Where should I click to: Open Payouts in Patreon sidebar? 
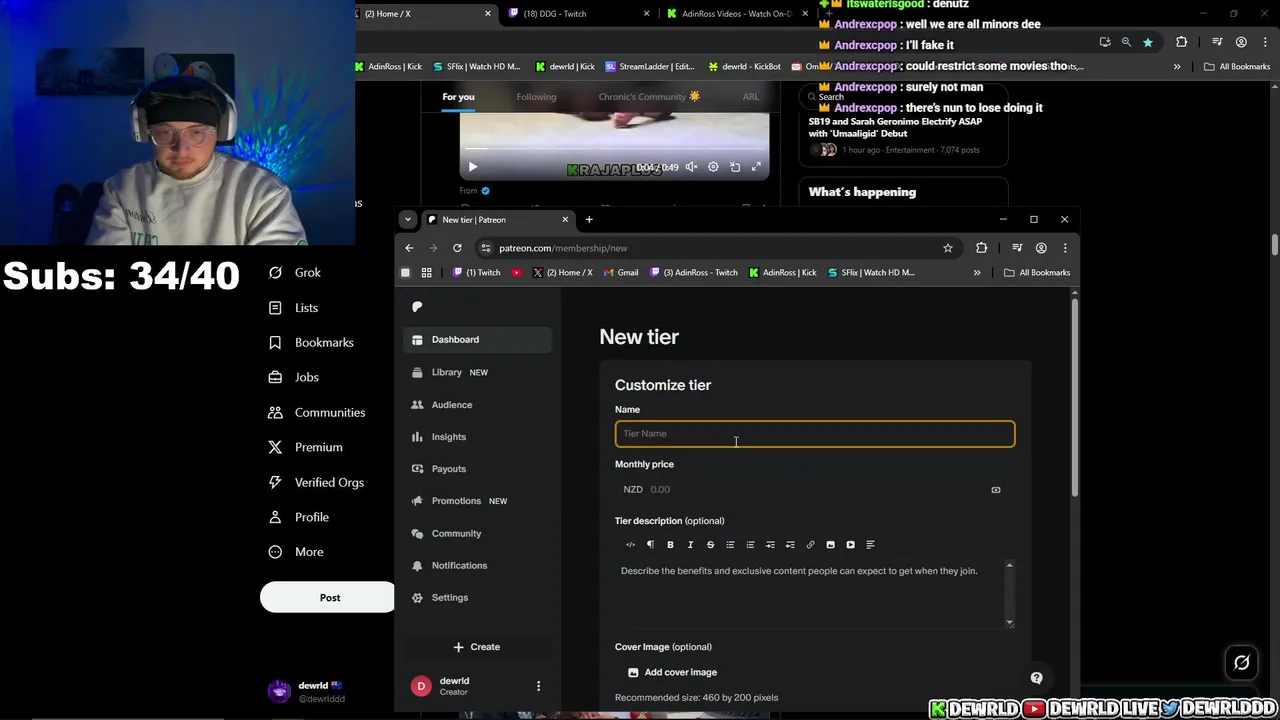[x=478, y=469]
